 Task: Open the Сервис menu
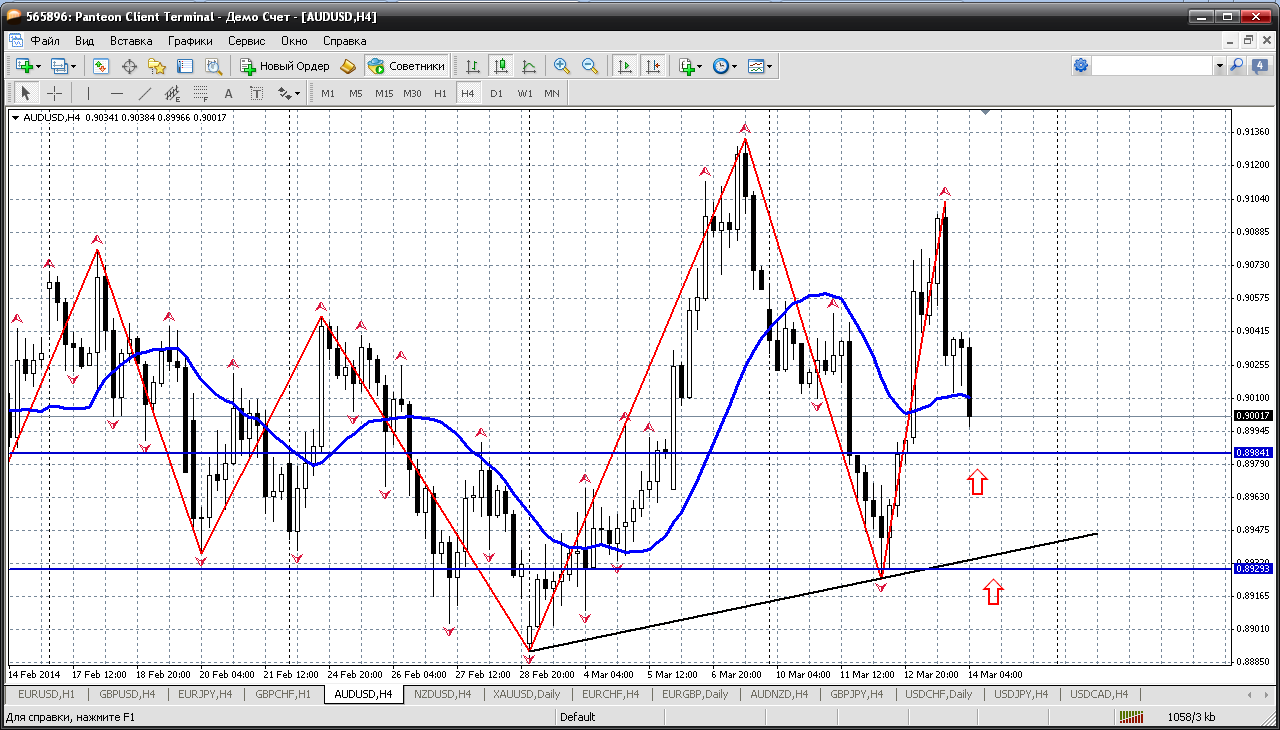246,41
